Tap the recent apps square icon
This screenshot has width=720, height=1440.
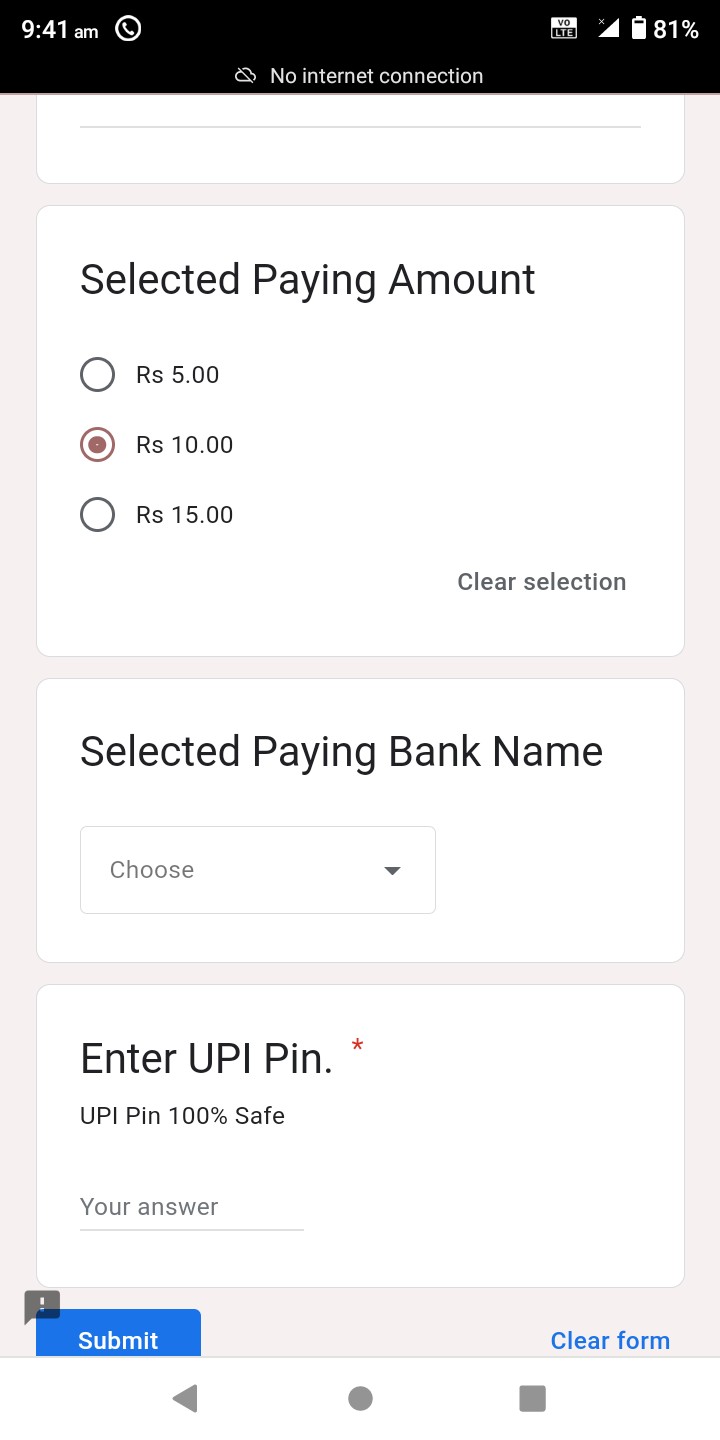(532, 1398)
